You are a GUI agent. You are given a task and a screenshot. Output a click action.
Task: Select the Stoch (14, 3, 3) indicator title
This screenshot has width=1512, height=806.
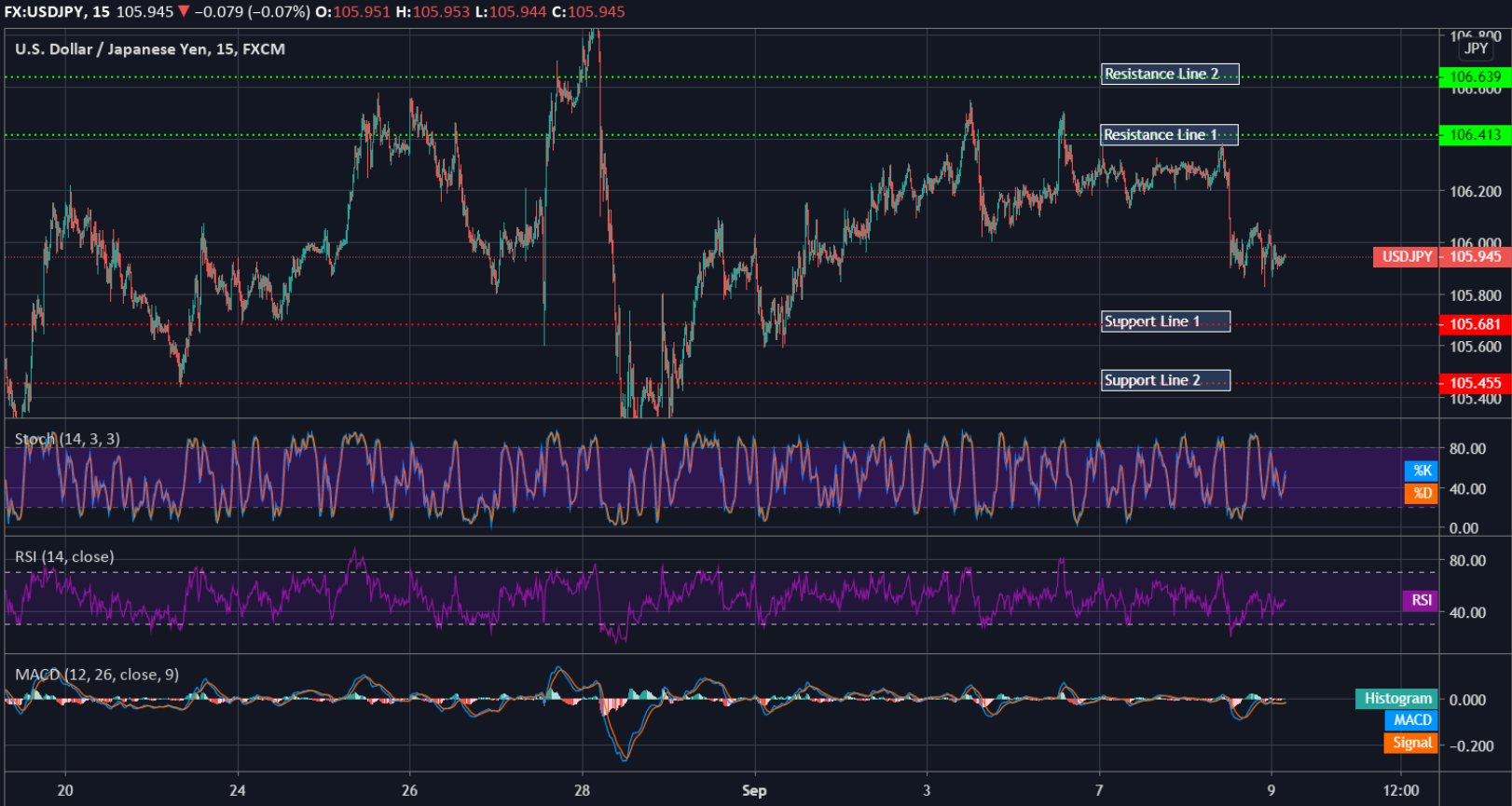pos(67,439)
